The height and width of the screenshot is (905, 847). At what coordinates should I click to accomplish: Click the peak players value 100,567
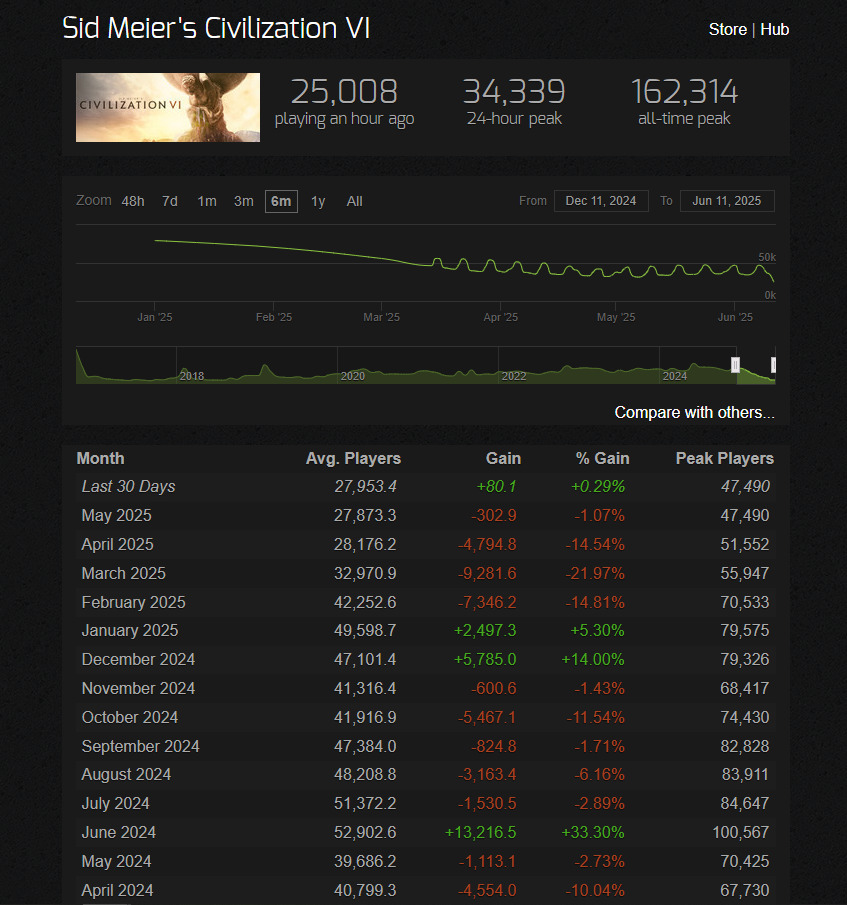point(741,832)
